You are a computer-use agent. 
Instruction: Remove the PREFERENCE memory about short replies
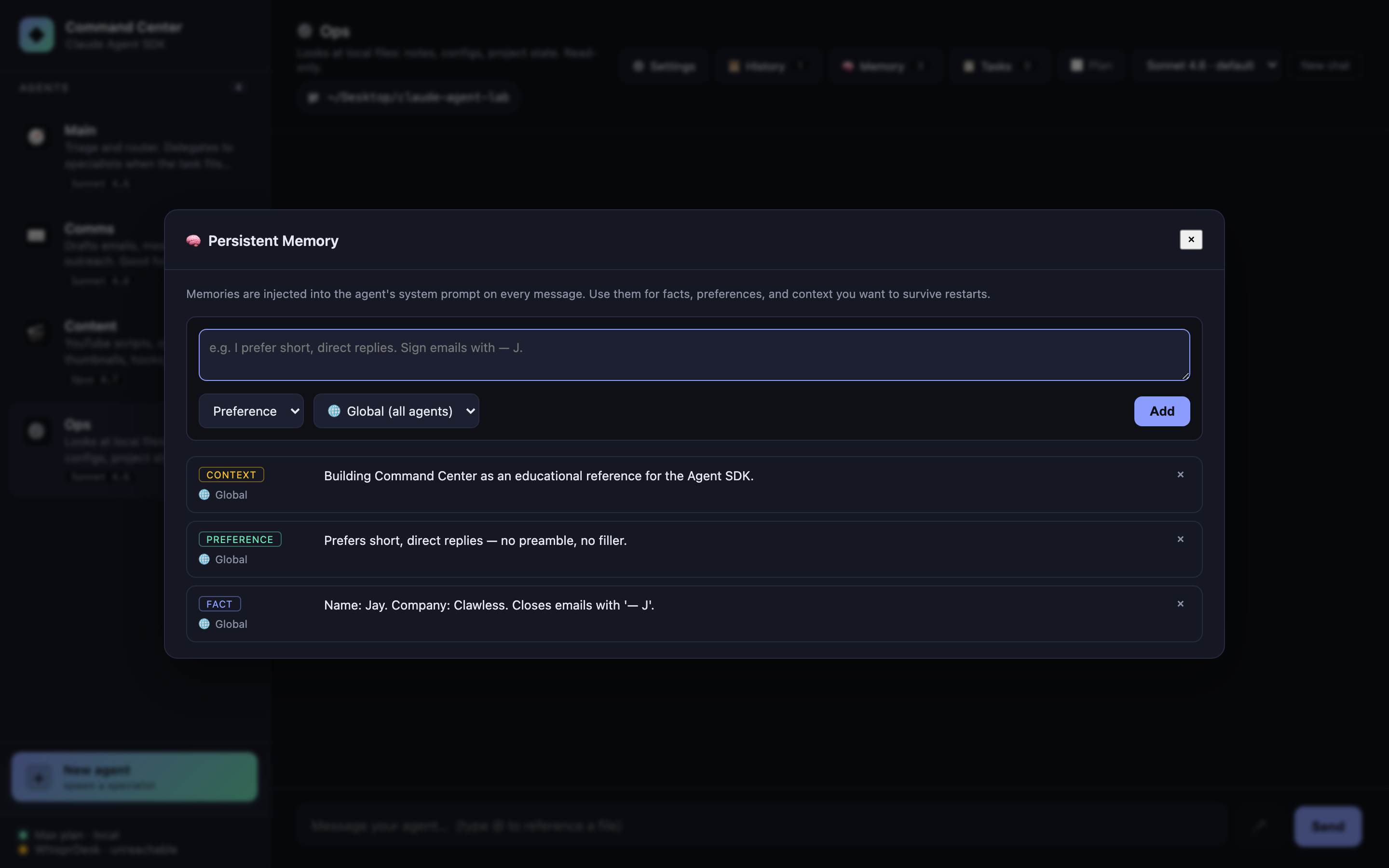[x=1180, y=539]
